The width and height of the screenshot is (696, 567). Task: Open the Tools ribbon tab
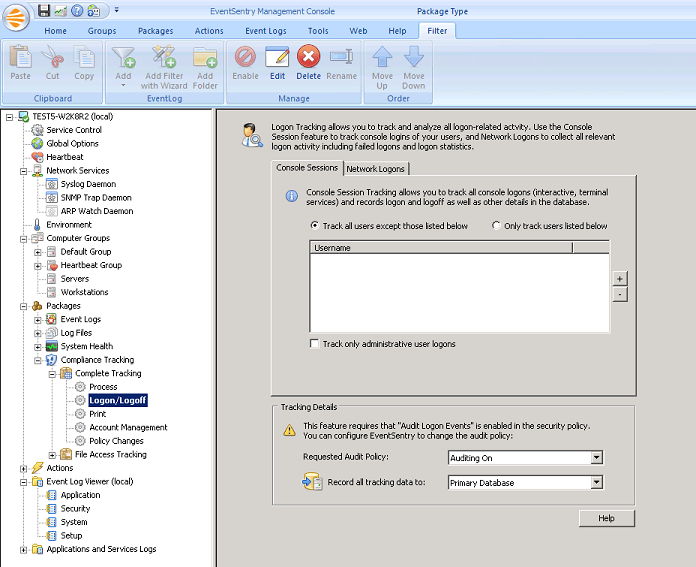[318, 31]
